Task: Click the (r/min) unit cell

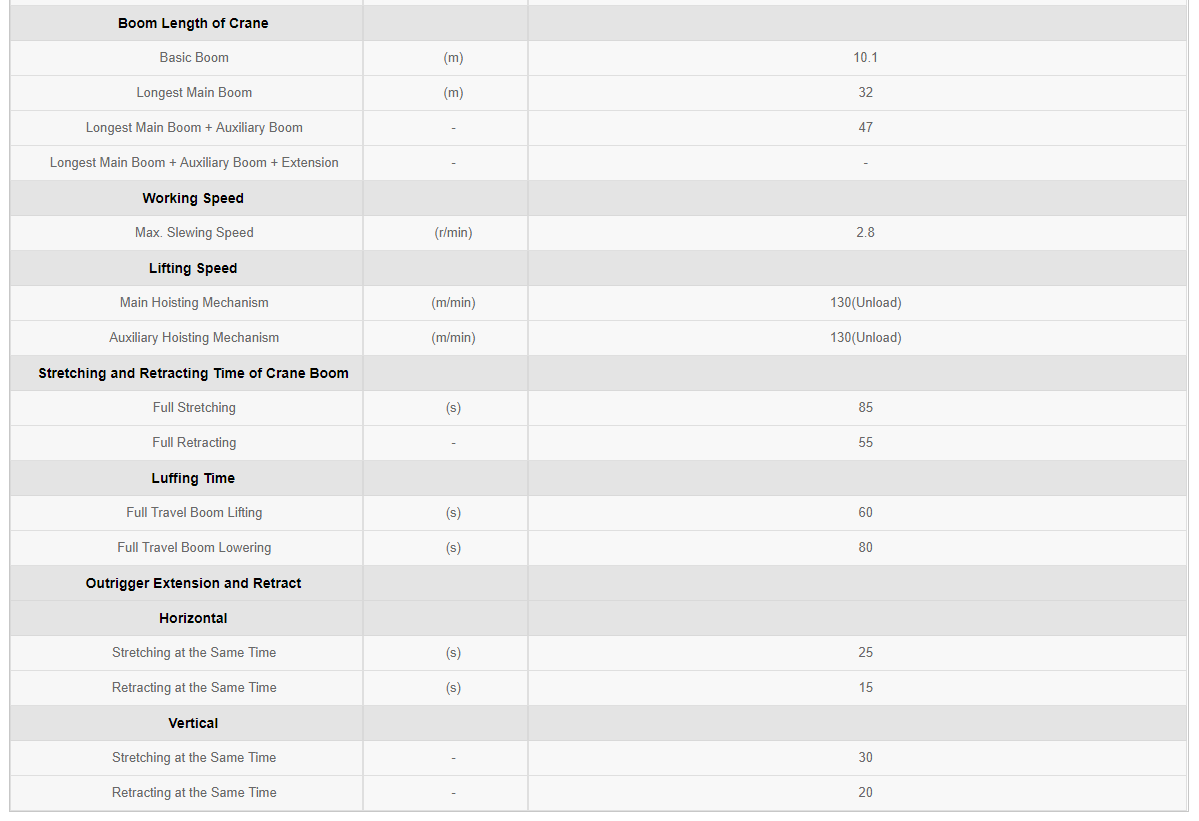Action: click(453, 232)
